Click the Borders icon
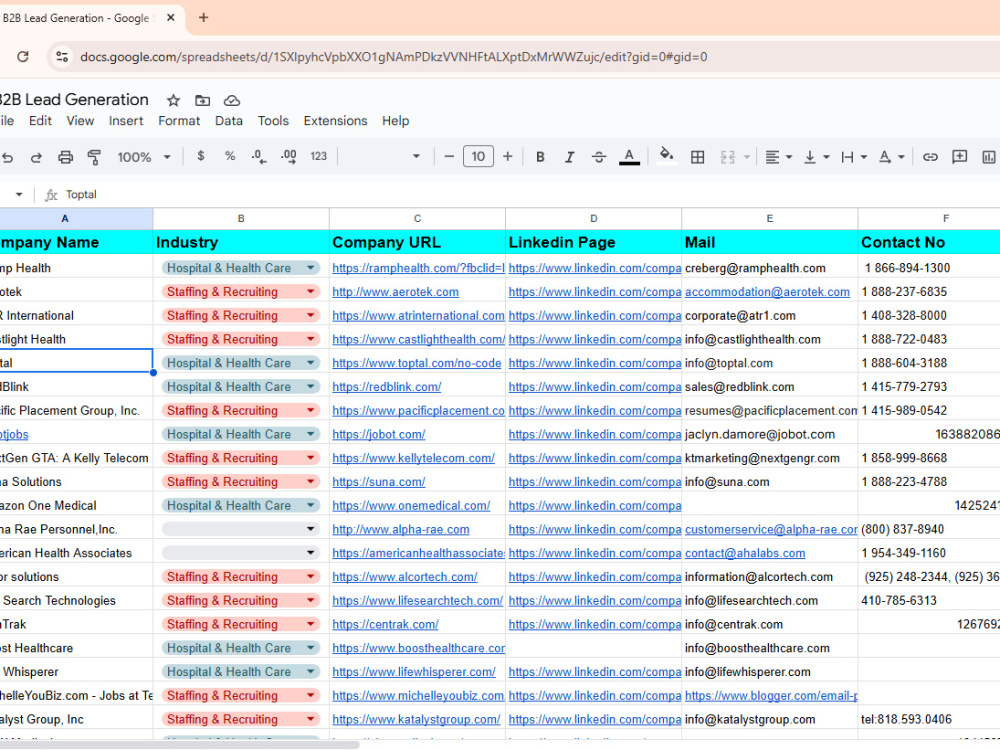1000x750 pixels. [698, 157]
